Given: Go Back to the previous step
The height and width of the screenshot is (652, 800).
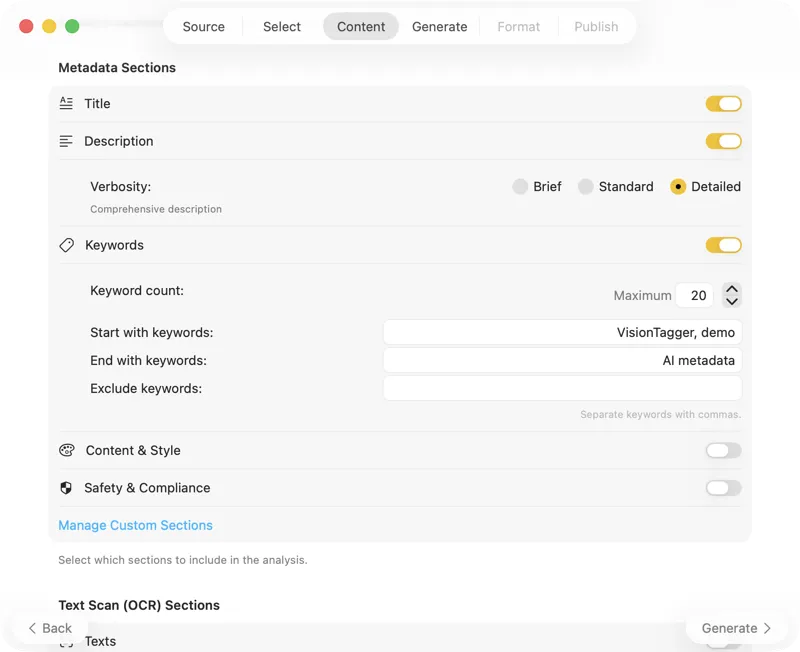Looking at the screenshot, I should tap(50, 629).
